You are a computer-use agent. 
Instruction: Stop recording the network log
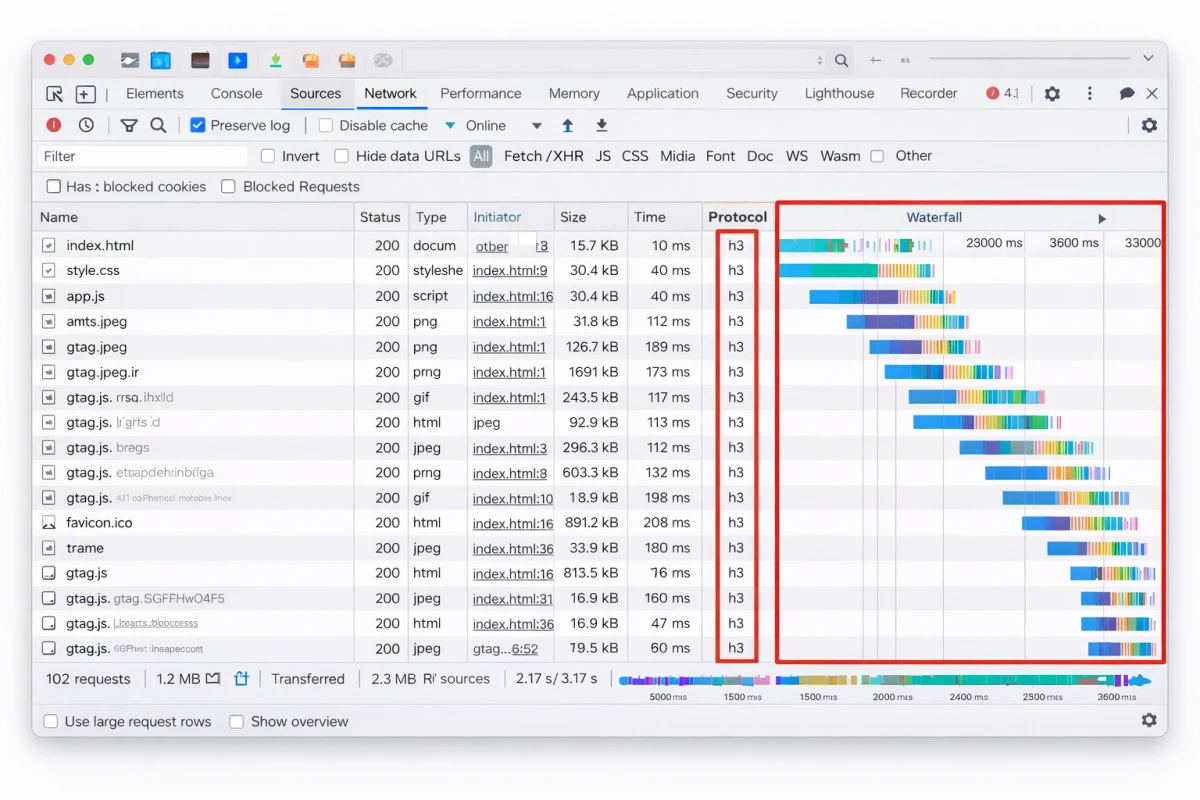click(53, 125)
